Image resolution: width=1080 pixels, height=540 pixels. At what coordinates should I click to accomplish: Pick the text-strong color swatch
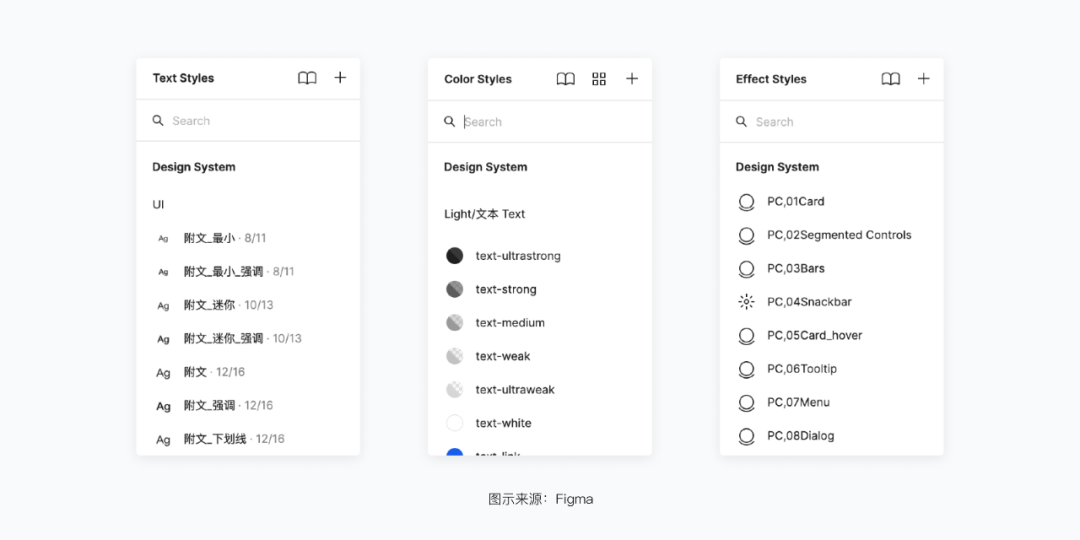(x=455, y=289)
